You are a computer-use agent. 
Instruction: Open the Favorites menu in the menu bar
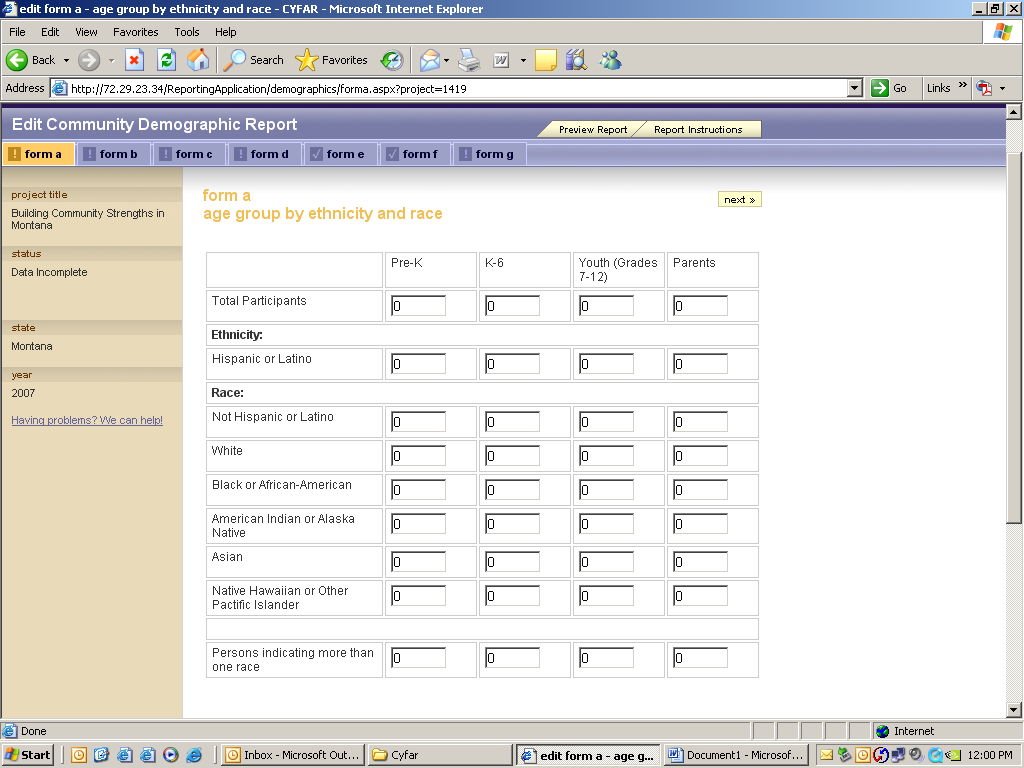(x=135, y=32)
